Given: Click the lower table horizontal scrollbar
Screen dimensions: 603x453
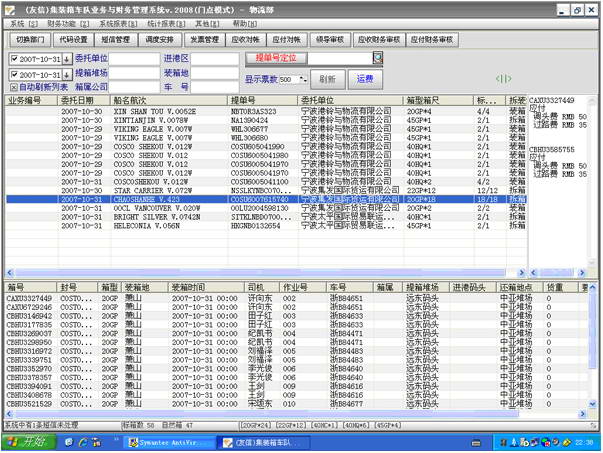Looking at the screenshot, I should pyautogui.click(x=296, y=414).
